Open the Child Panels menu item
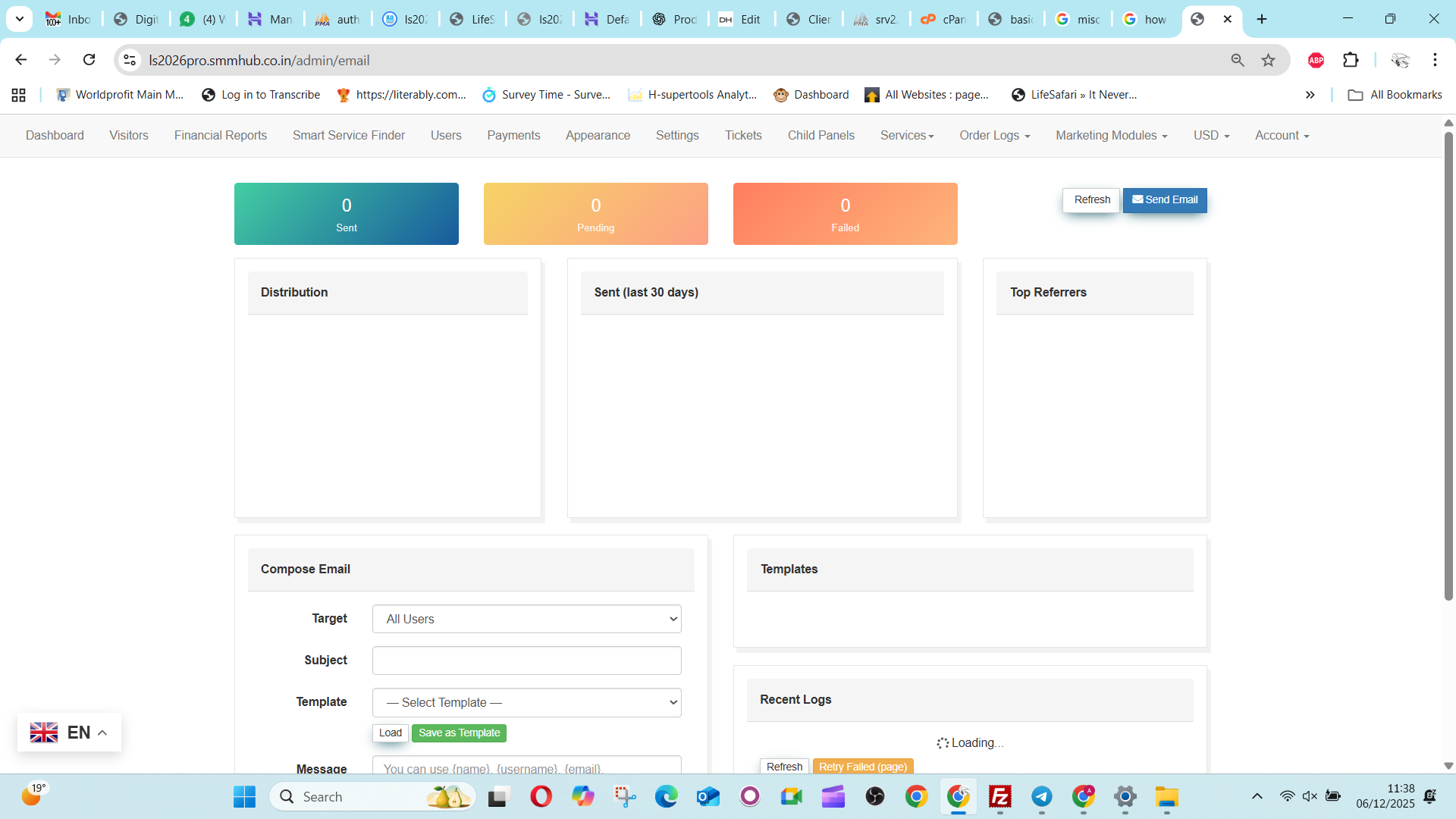Screen dimensions: 1456x819 tap(821, 136)
